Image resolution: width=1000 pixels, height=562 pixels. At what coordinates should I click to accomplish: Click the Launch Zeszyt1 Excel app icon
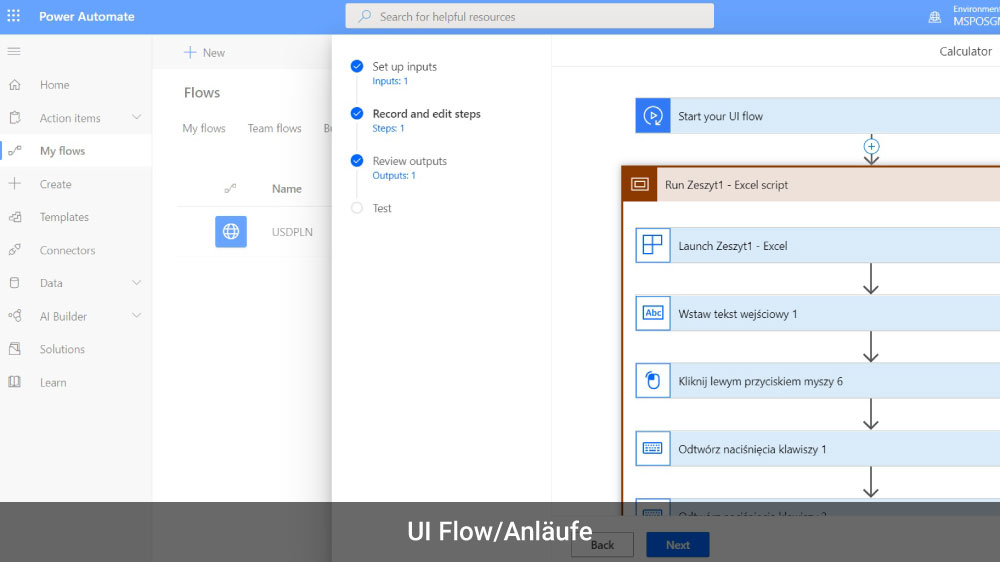(652, 245)
